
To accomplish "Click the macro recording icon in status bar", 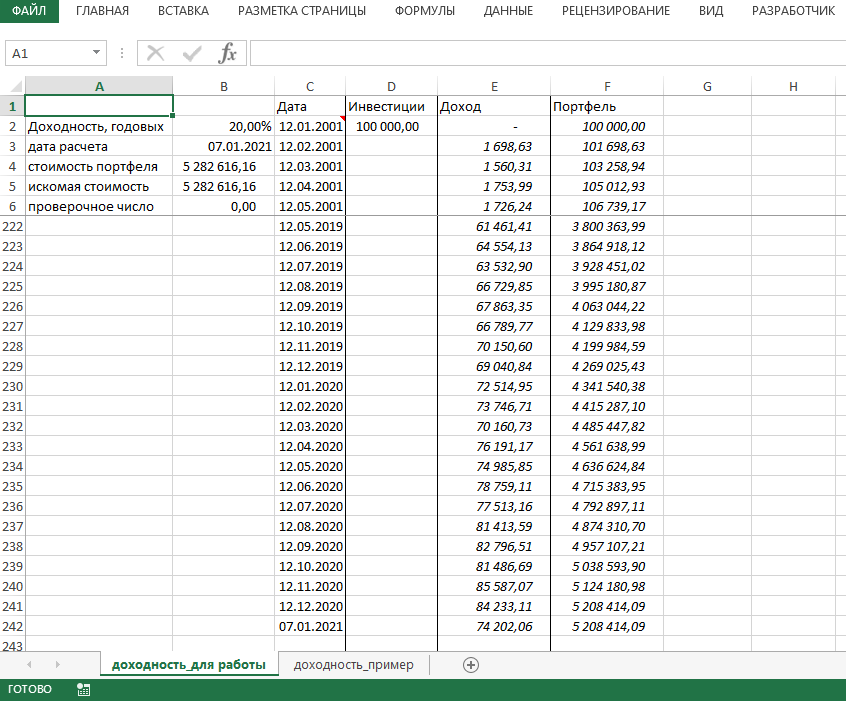I will [84, 689].
